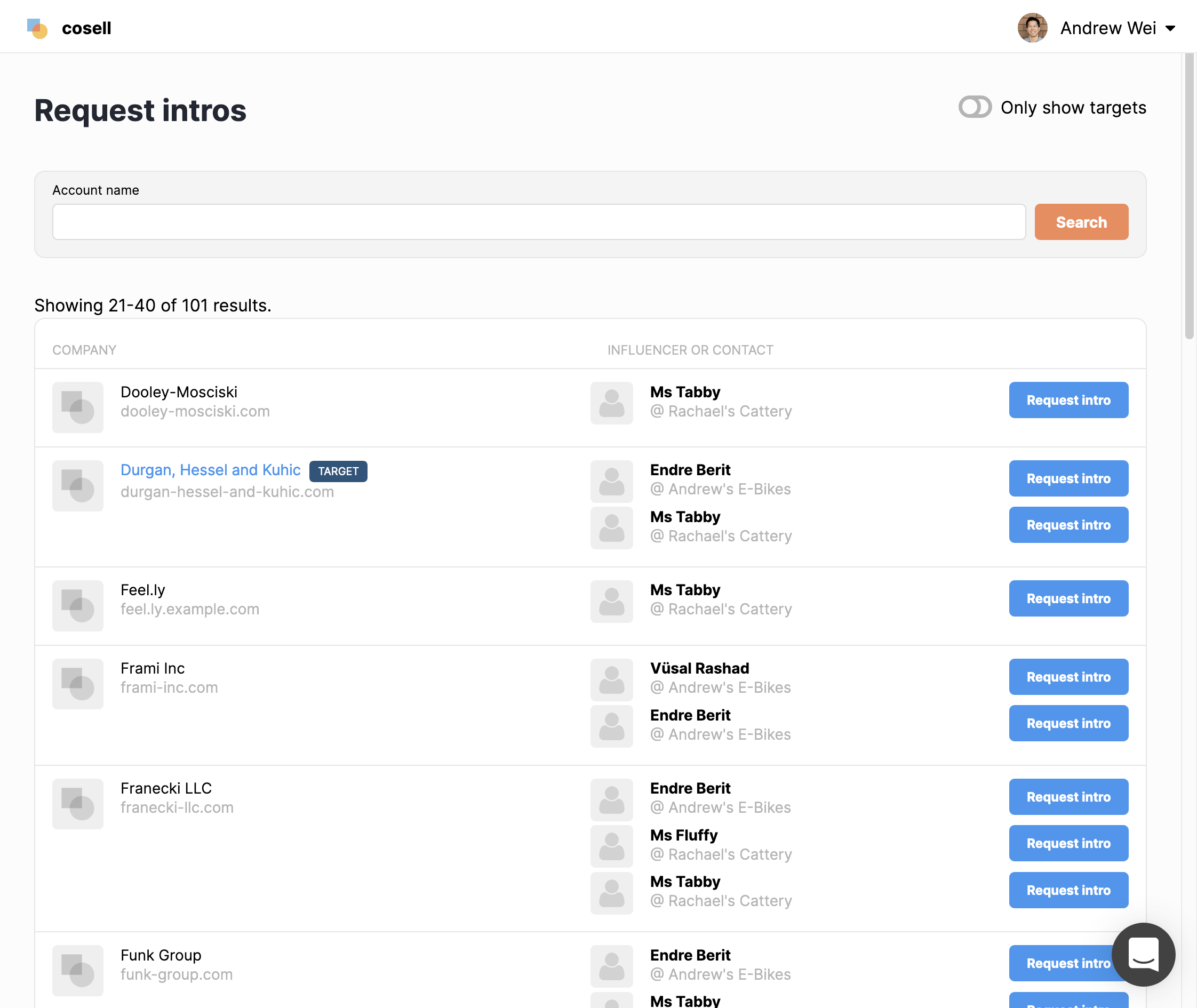The width and height of the screenshot is (1197, 1008).
Task: Click the INFLUENCER OR CONTACT column header
Action: tap(690, 350)
